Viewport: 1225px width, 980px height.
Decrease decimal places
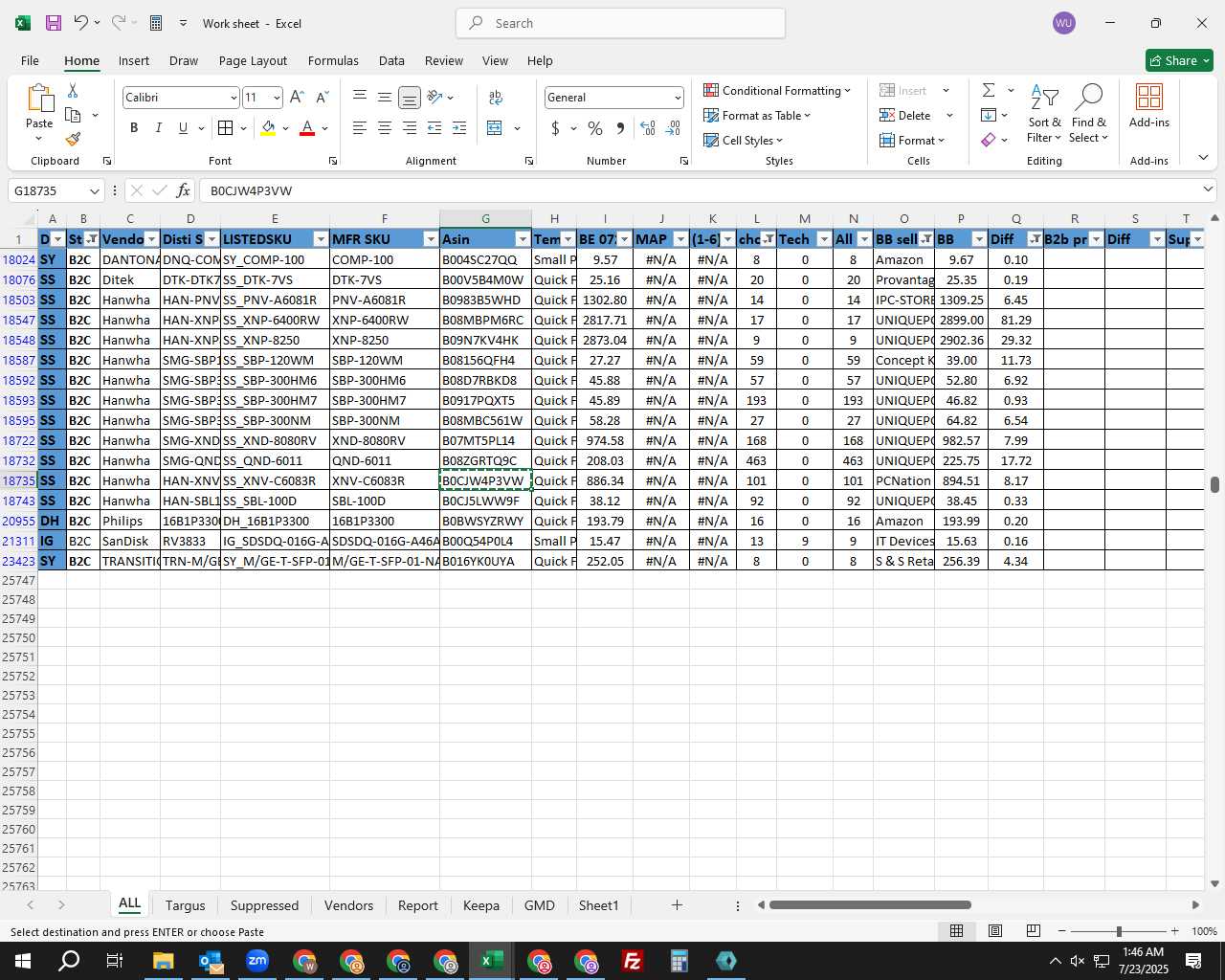pos(673,128)
